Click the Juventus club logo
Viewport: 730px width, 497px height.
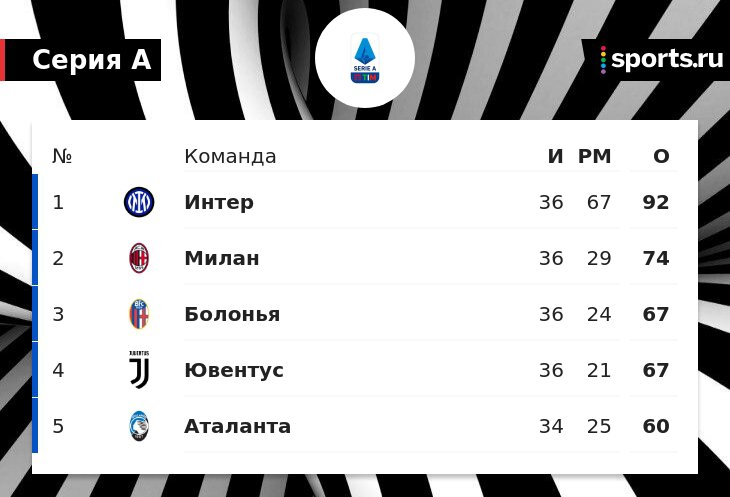(139, 370)
